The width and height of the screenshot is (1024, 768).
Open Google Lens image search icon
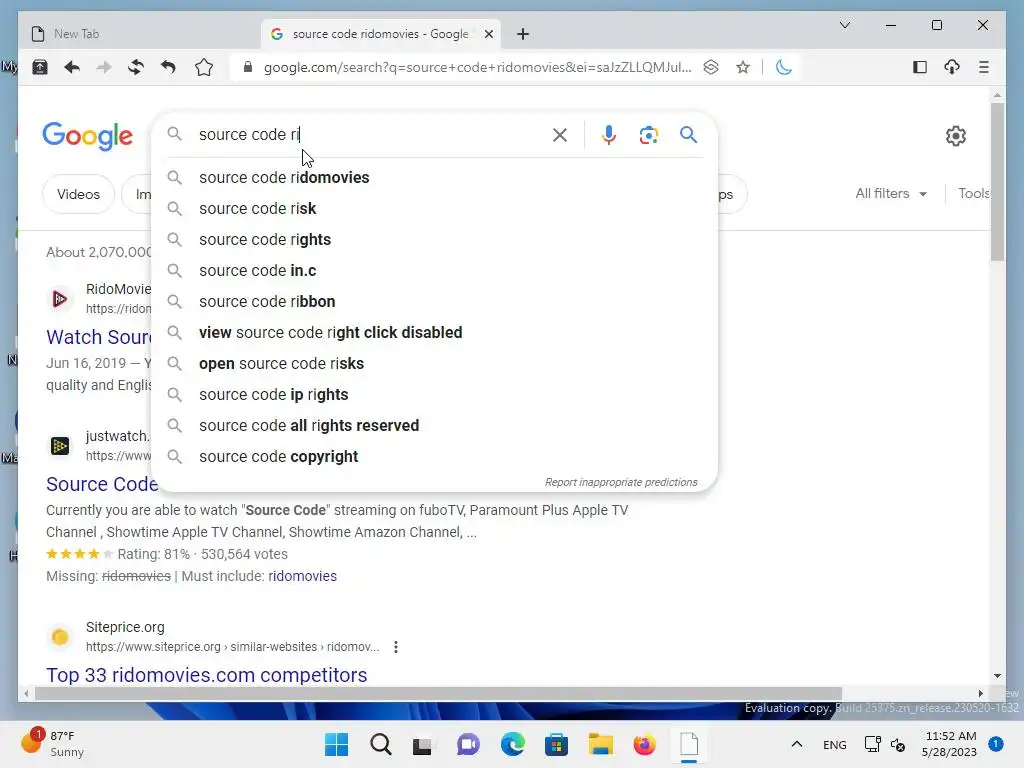click(648, 135)
